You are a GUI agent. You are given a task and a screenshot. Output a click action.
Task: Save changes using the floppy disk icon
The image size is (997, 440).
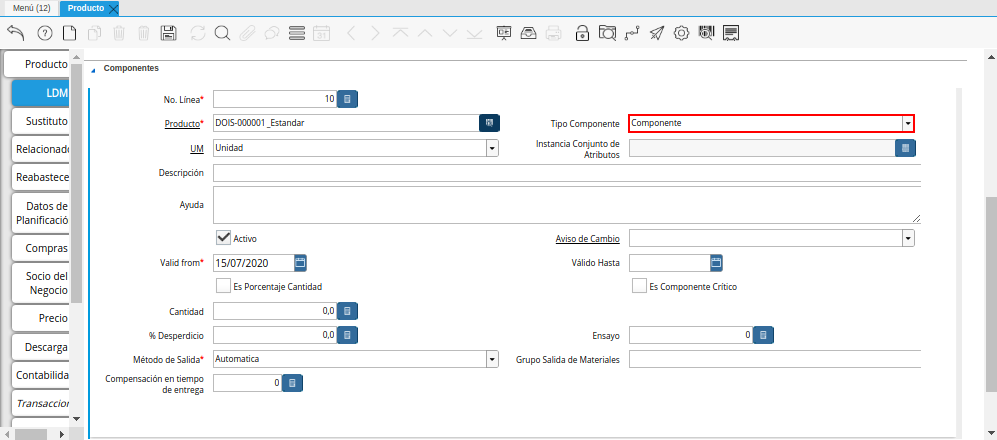click(x=169, y=33)
